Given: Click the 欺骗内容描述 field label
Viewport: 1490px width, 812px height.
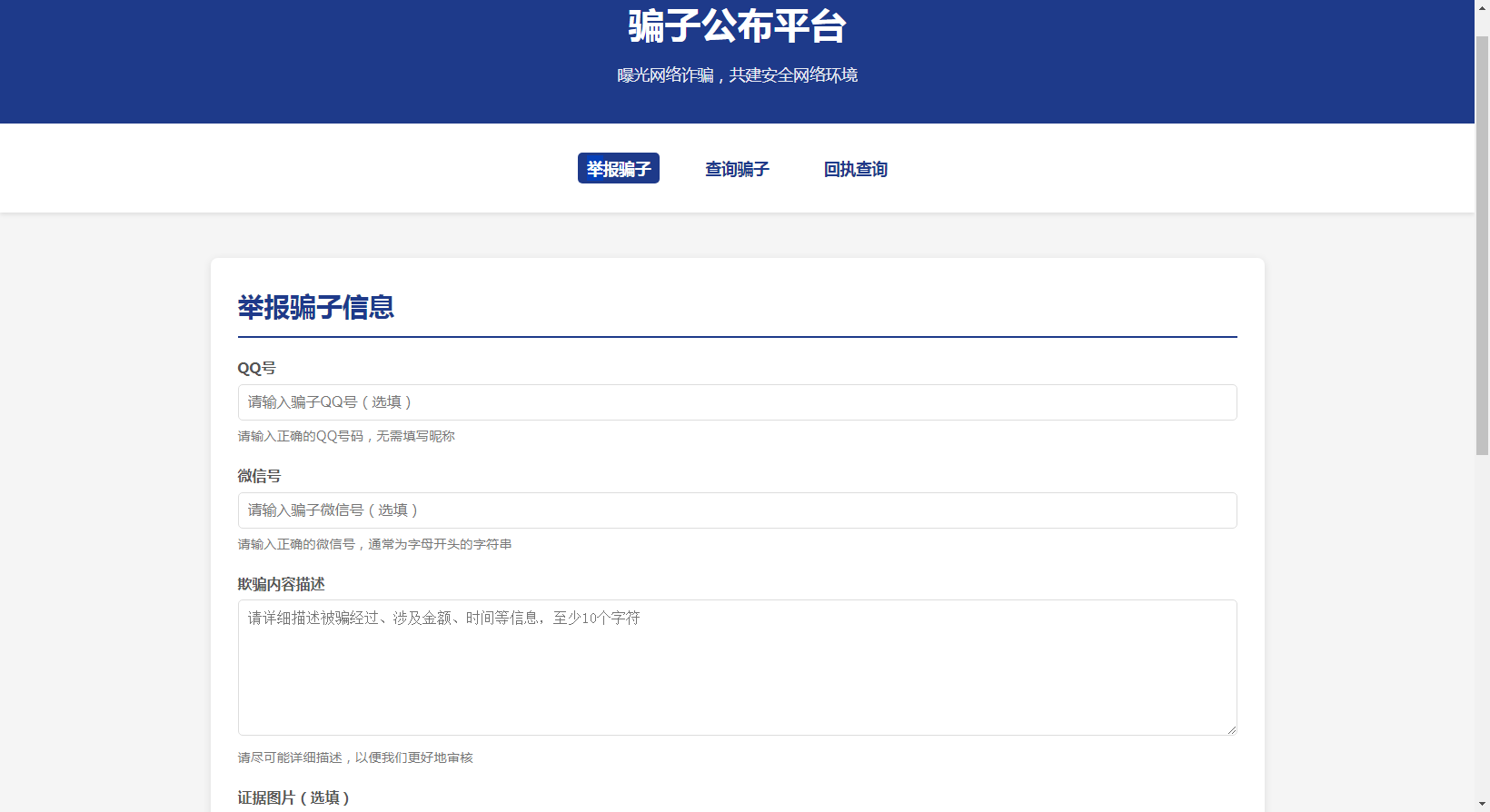Looking at the screenshot, I should click(x=281, y=584).
